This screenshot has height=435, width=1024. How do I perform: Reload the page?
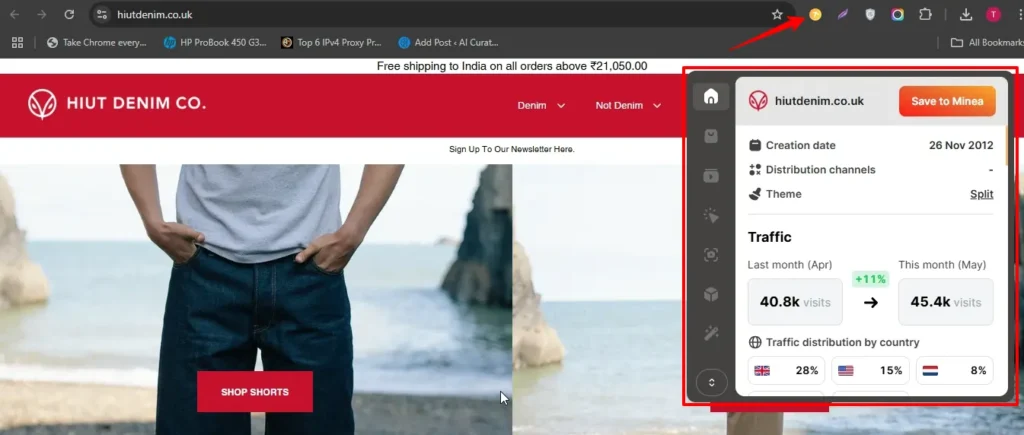(69, 14)
